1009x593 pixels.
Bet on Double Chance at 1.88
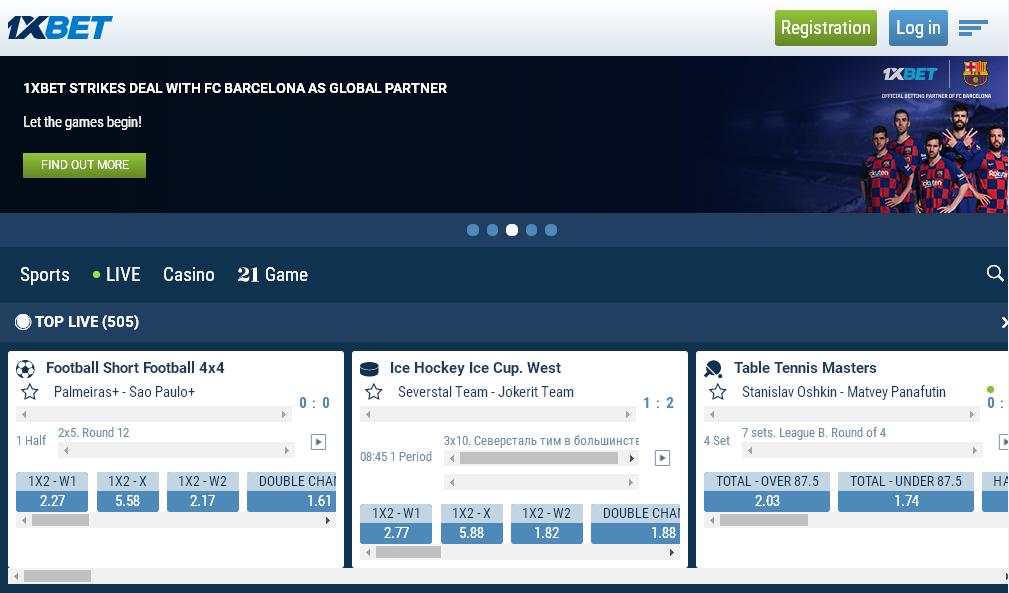(636, 524)
